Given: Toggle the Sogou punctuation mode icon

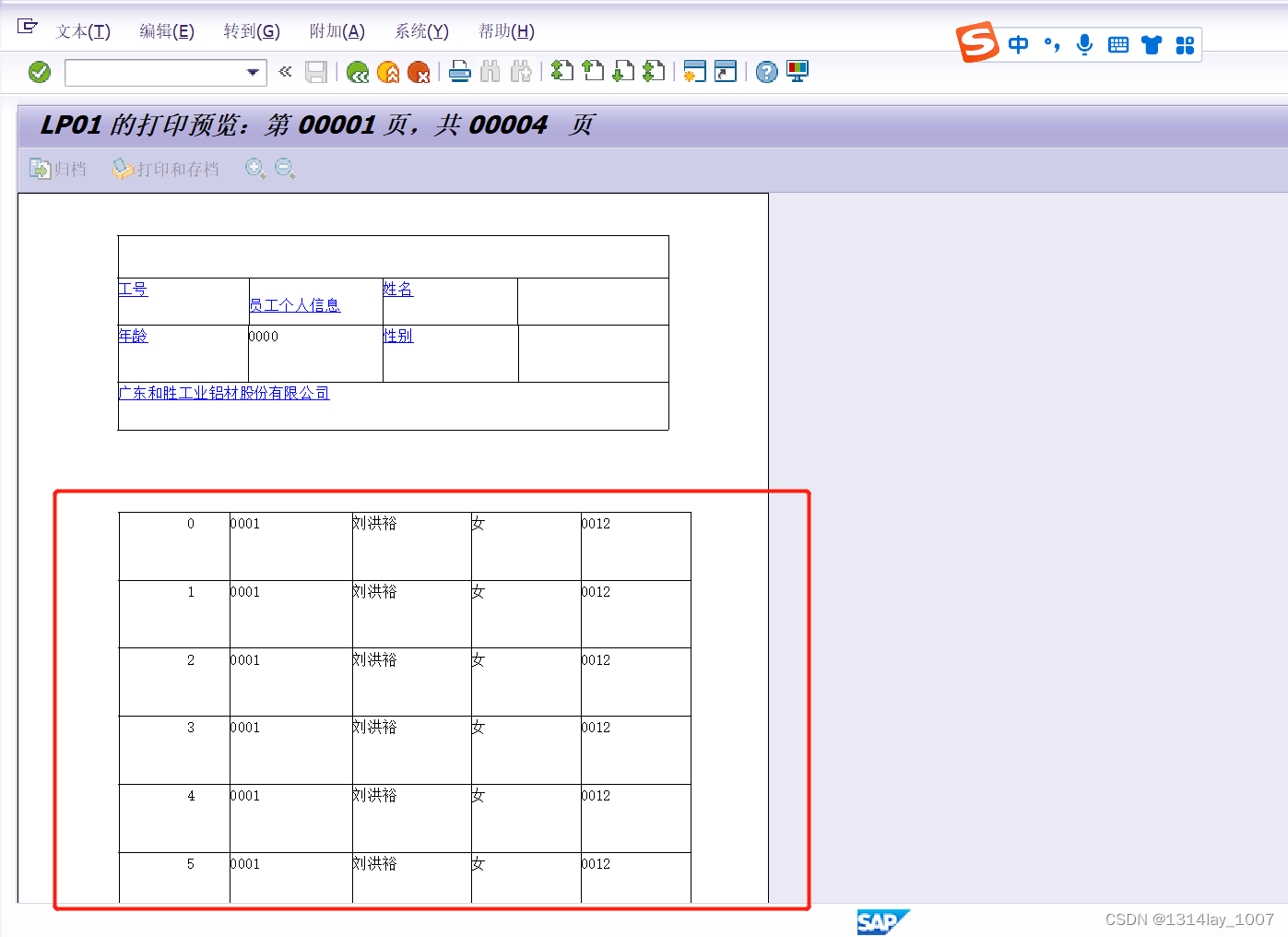Looking at the screenshot, I should (1052, 44).
